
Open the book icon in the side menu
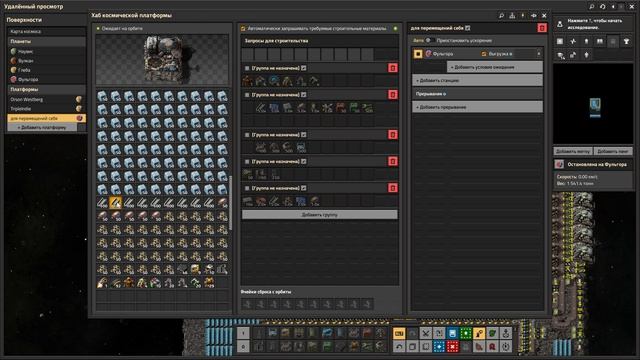tap(600, 42)
